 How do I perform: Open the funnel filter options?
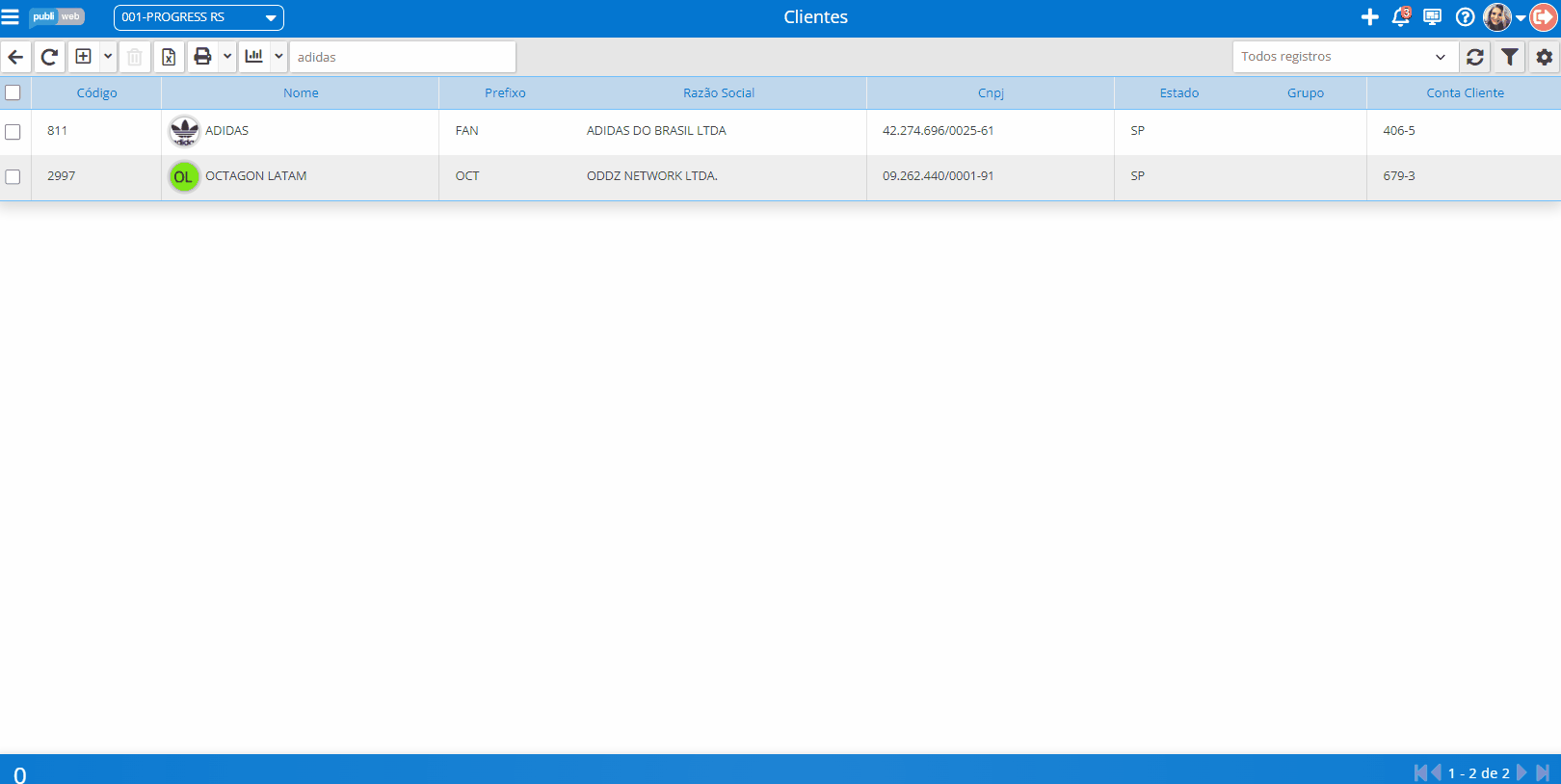click(x=1510, y=57)
